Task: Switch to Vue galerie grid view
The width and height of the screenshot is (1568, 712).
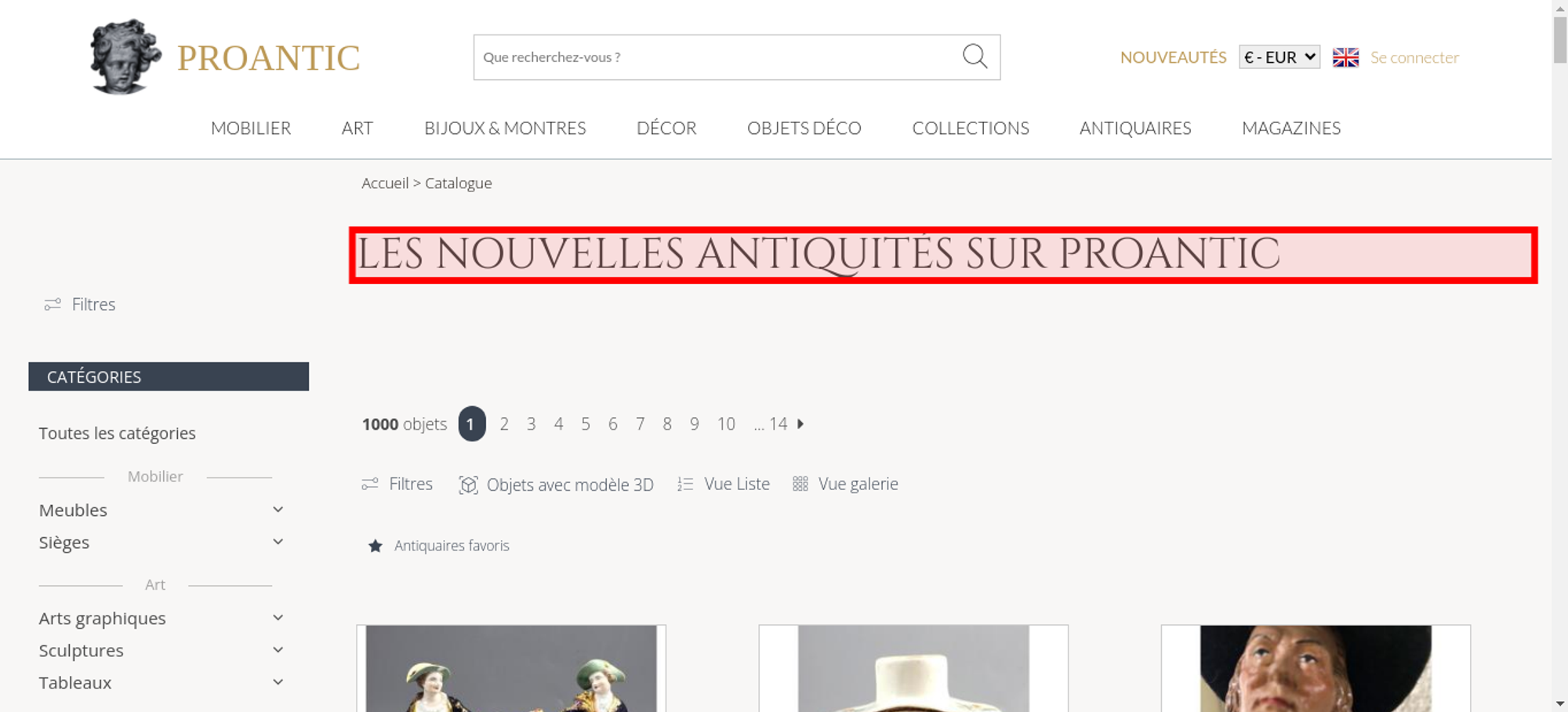Action: pos(845,484)
